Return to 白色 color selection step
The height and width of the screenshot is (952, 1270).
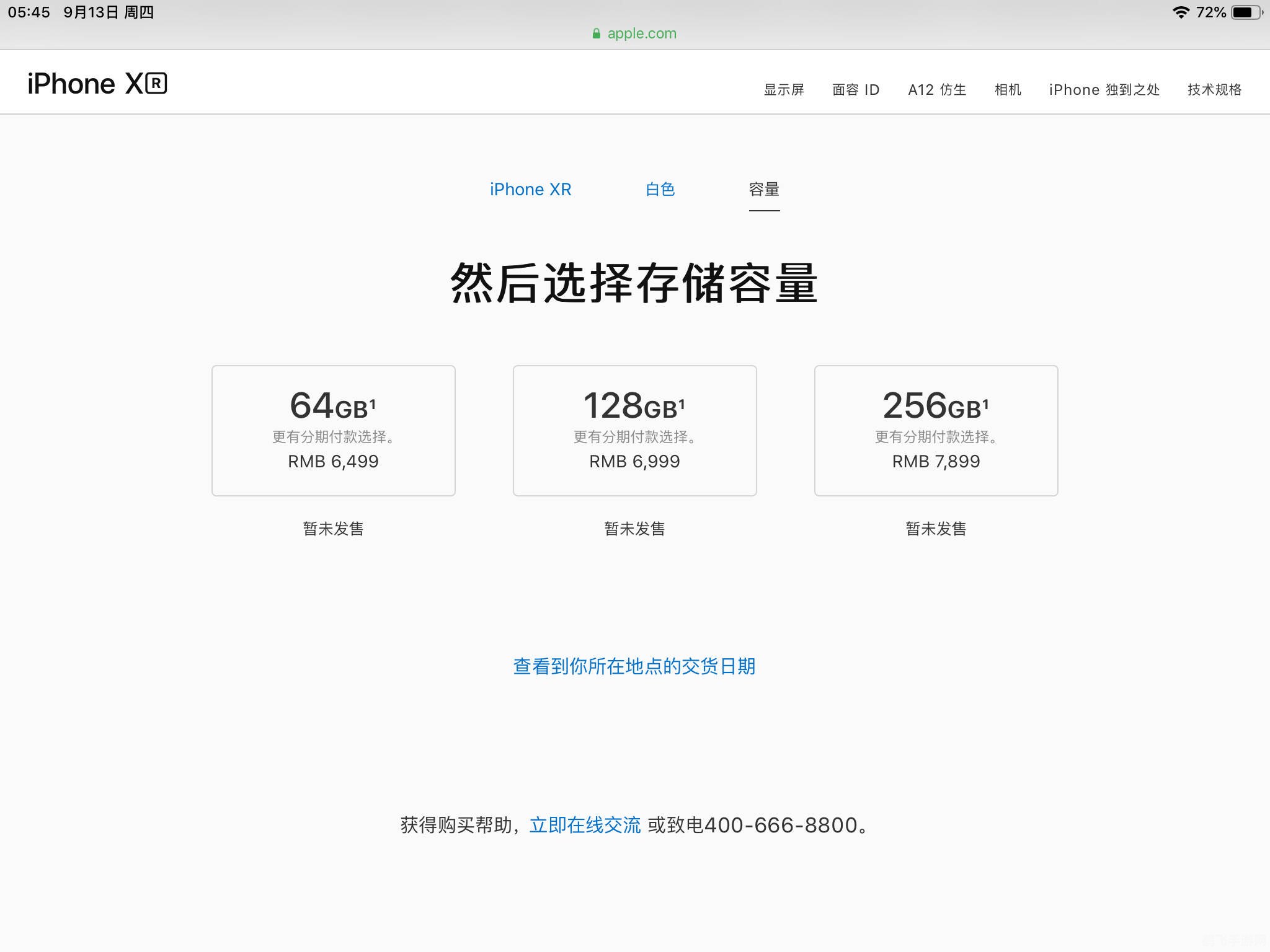click(x=660, y=190)
